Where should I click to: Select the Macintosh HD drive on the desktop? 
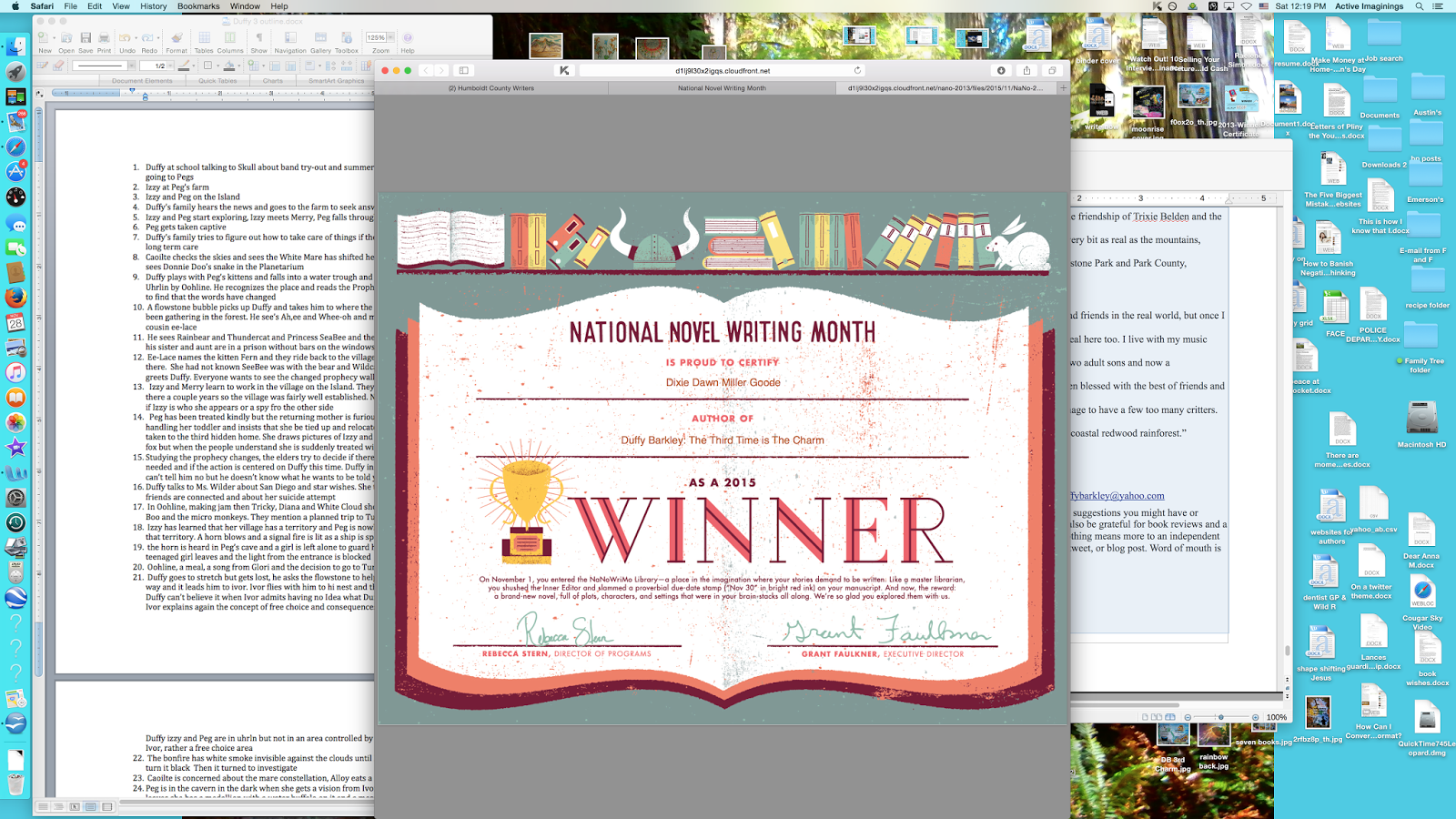coord(1421,425)
